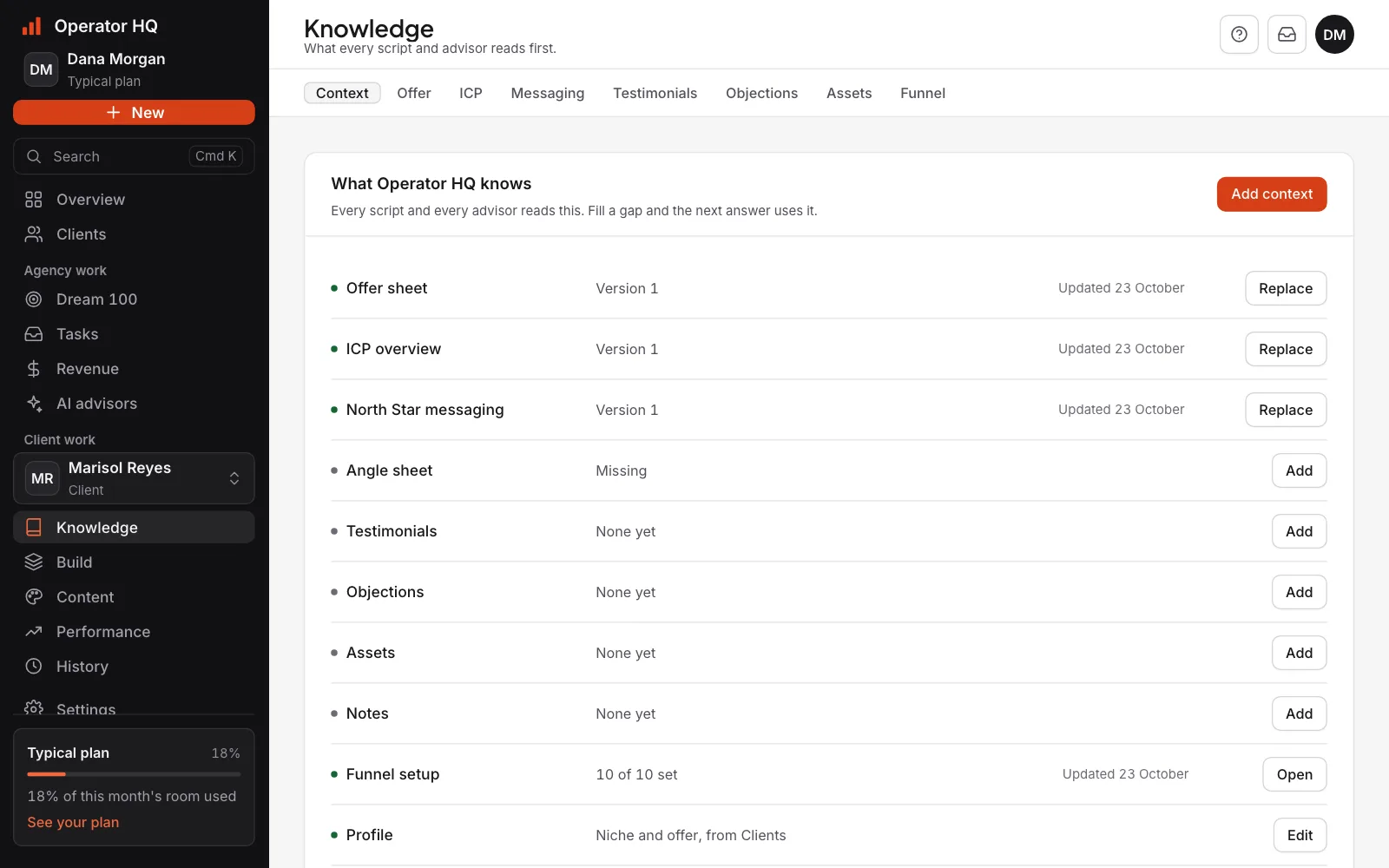Open Tasks tray icon in sidebar
This screenshot has width=1389, height=868.
[34, 334]
